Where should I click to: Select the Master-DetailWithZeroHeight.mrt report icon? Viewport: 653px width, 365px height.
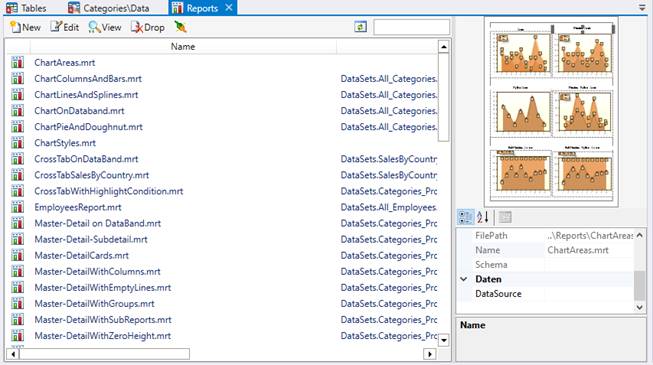coord(17,335)
